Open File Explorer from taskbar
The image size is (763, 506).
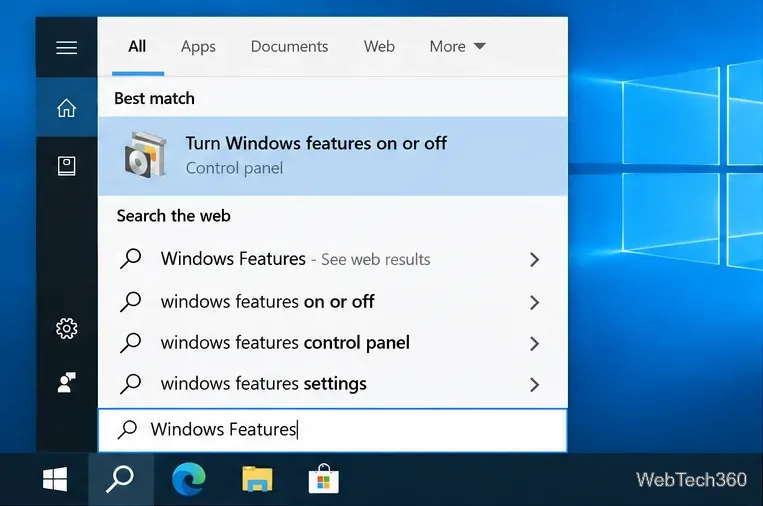coord(257,480)
